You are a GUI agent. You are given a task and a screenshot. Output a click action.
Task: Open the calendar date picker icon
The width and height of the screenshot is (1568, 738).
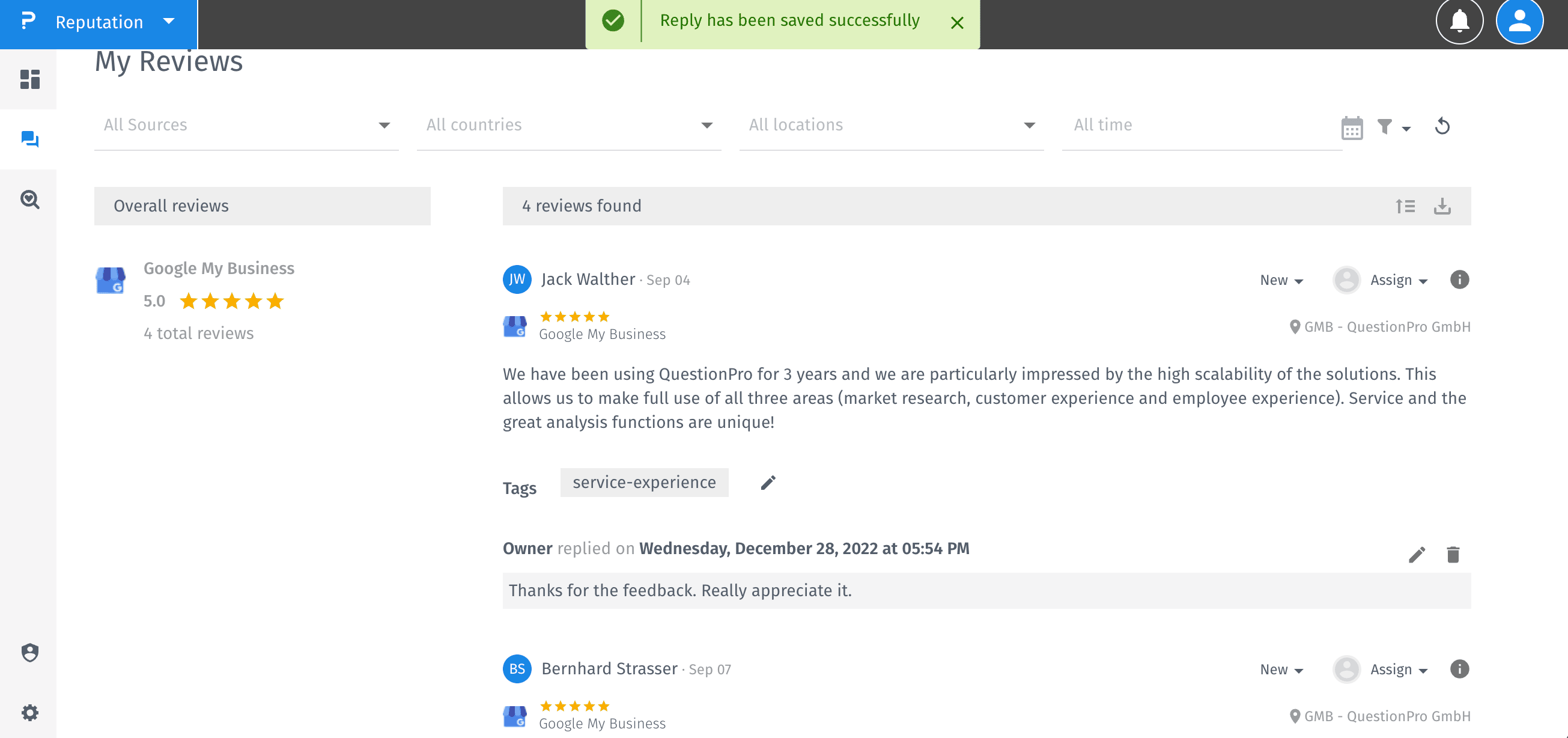(x=1352, y=127)
